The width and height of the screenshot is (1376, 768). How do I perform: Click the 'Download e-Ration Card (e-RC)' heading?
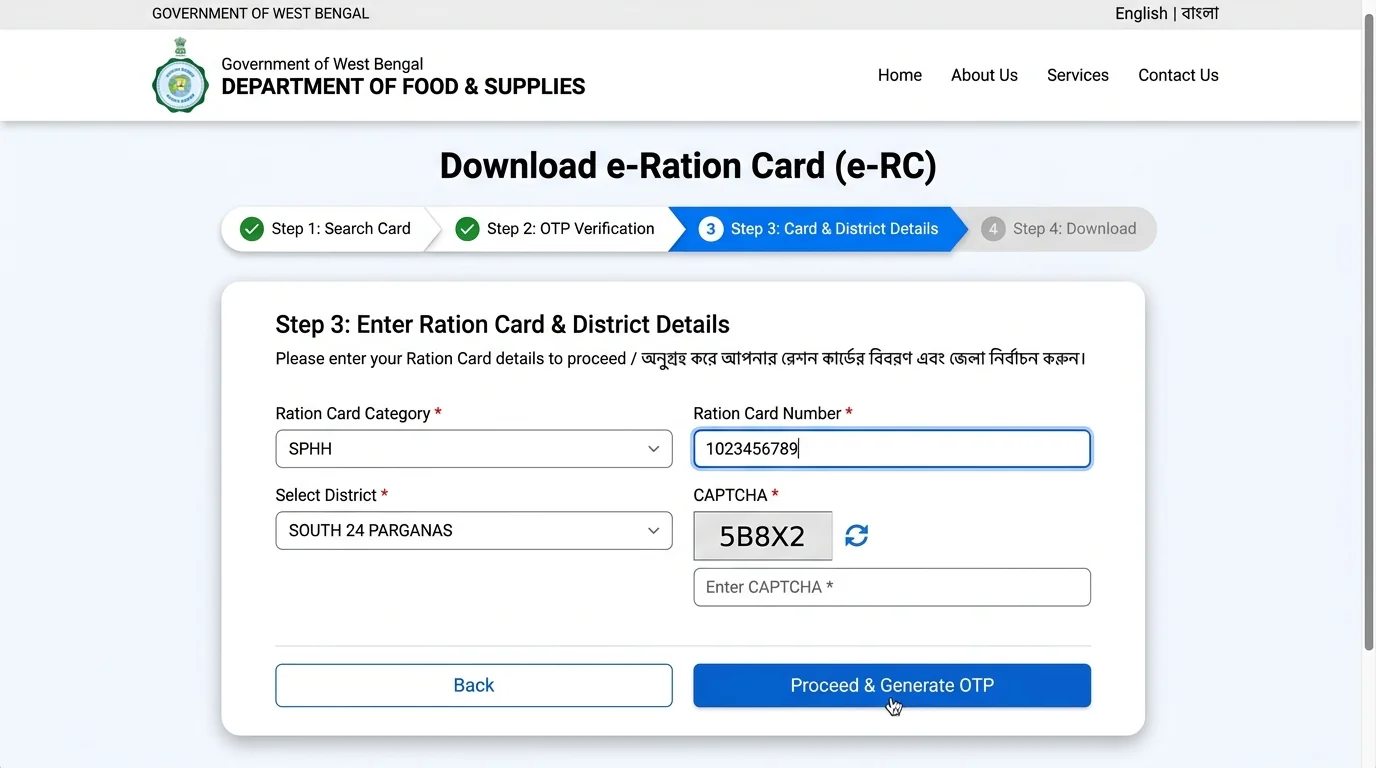coord(688,166)
